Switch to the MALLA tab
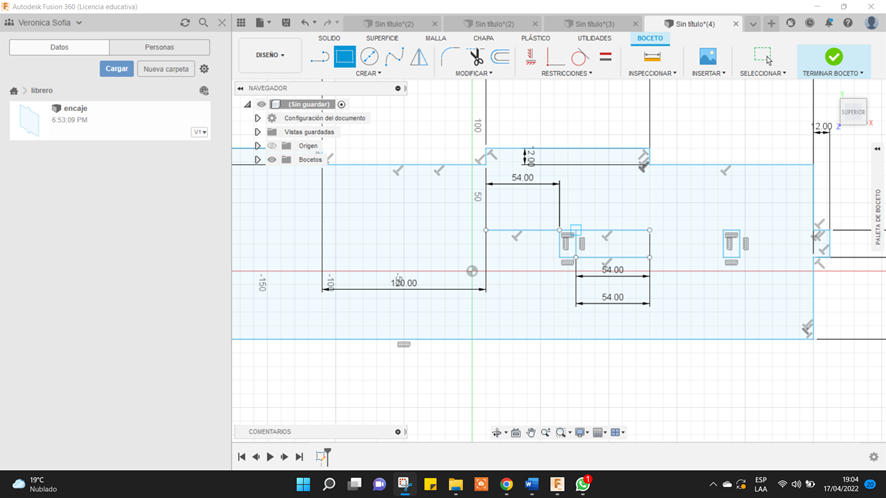Viewport: 886px width, 498px height. point(436,38)
